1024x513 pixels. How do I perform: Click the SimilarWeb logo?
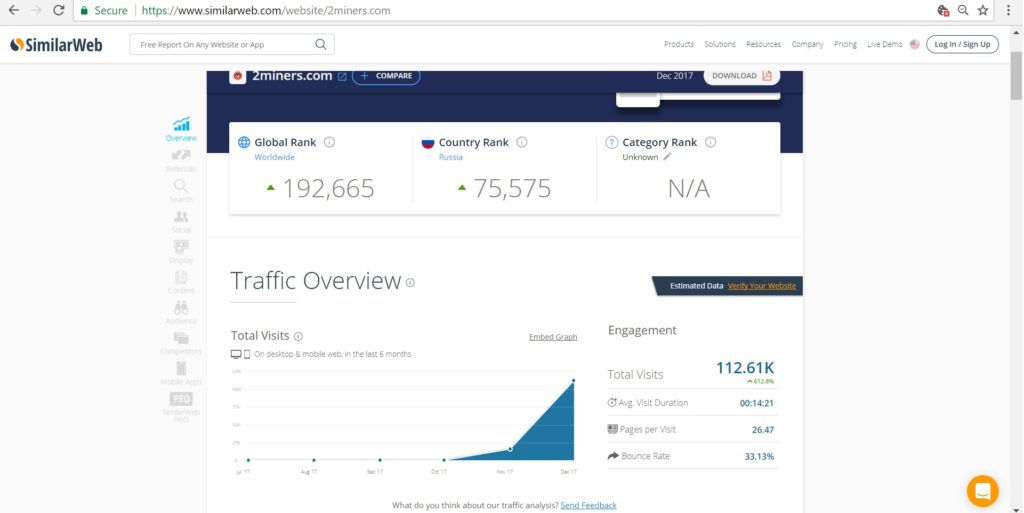56,44
